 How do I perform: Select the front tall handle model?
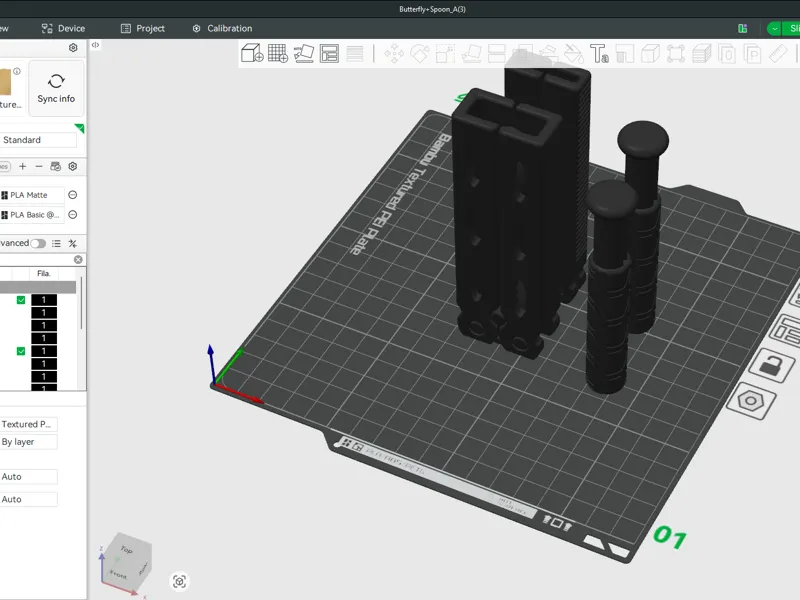[x=505, y=224]
